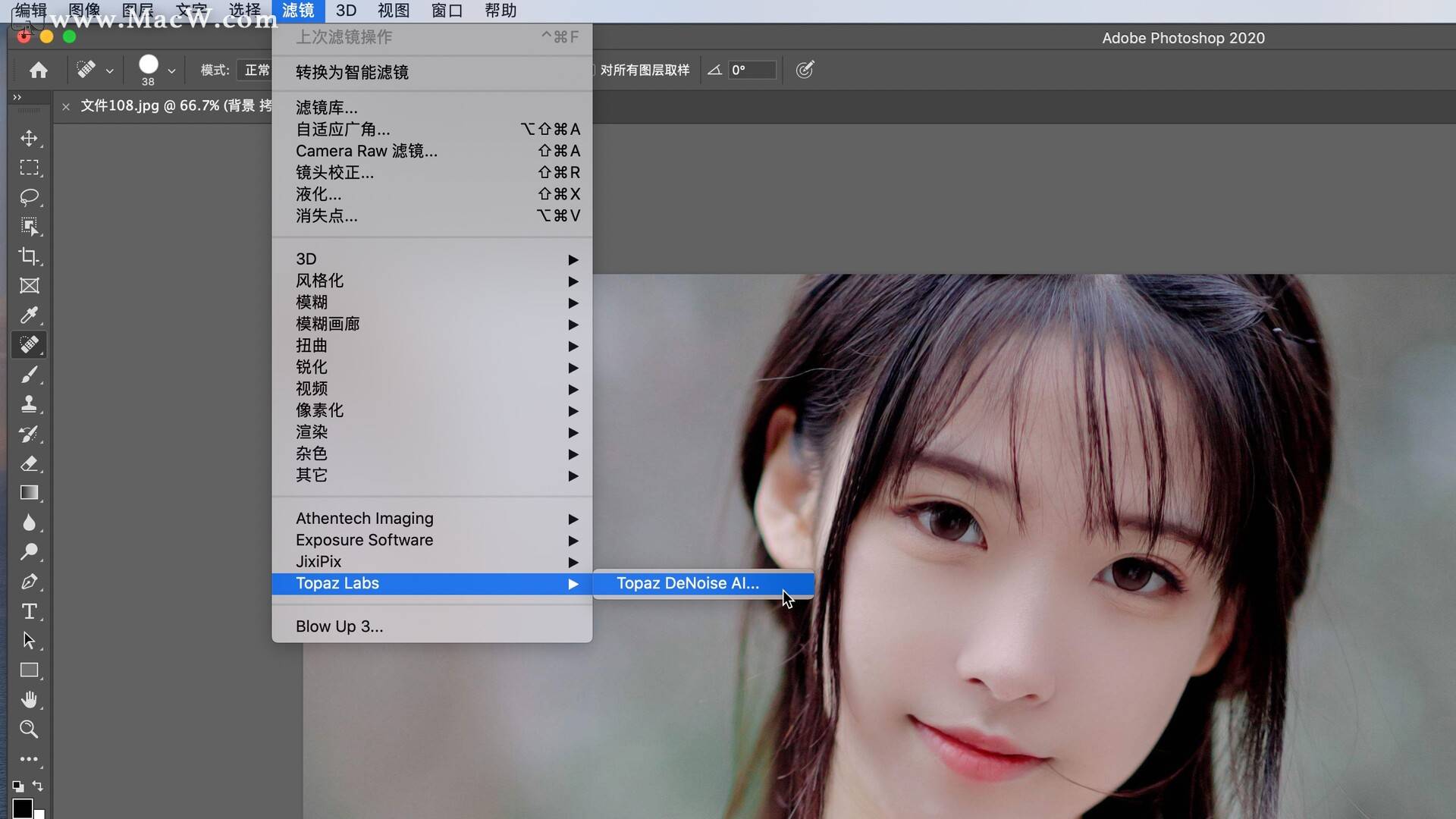Select the Eyedropper tool
The image size is (1456, 819).
[29, 315]
